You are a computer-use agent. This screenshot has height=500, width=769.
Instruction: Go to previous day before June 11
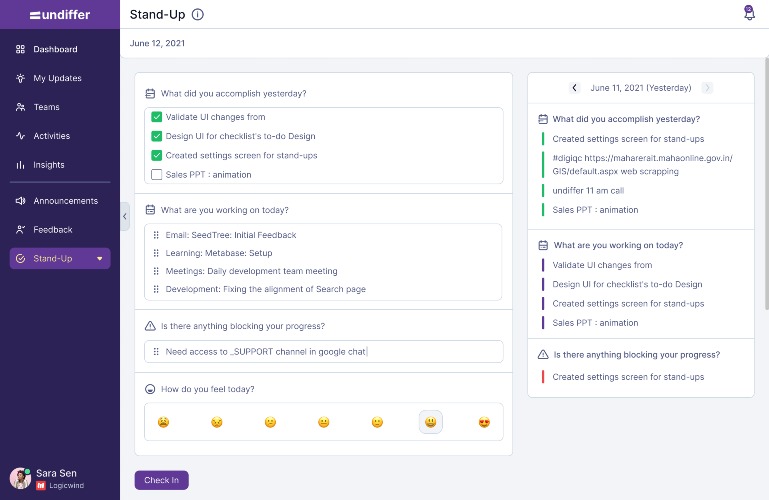pyautogui.click(x=575, y=88)
